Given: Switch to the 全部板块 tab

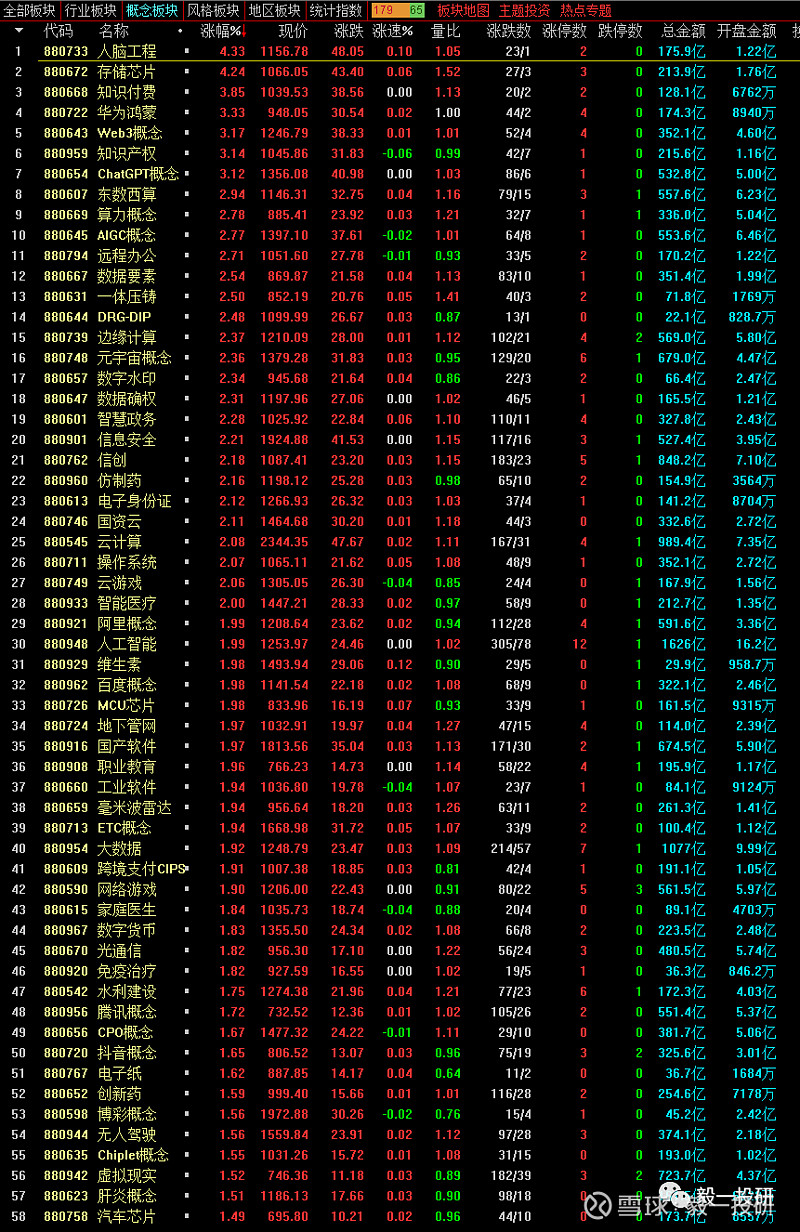Looking at the screenshot, I should tap(29, 10).
